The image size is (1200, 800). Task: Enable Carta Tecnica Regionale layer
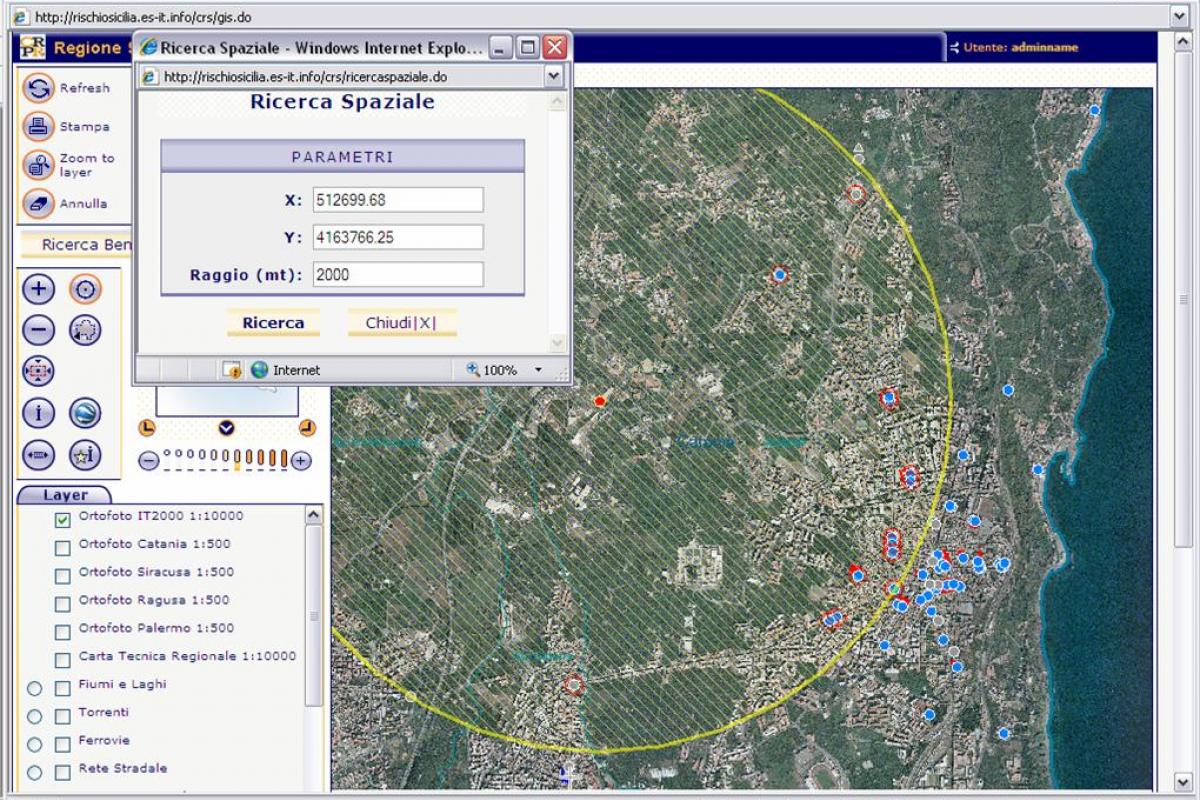pos(62,660)
